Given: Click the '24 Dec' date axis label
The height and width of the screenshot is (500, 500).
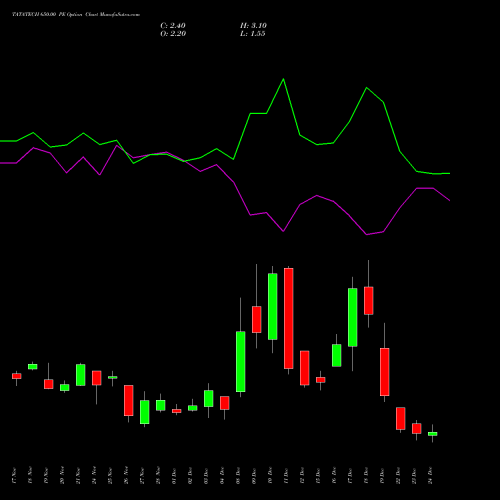Looking at the screenshot, I should pos(430,476).
